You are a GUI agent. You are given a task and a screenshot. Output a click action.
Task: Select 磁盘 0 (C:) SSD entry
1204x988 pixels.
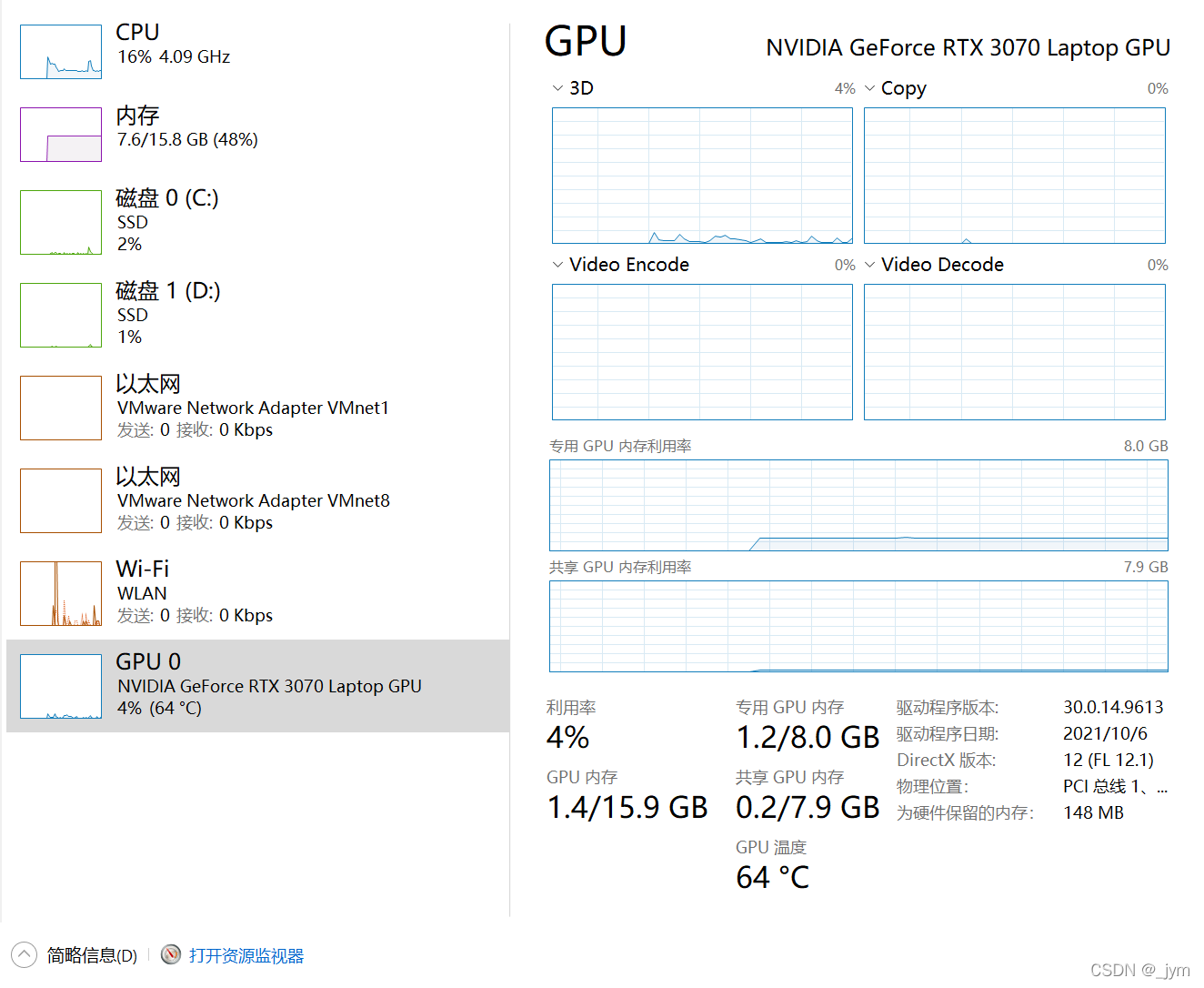click(257, 222)
